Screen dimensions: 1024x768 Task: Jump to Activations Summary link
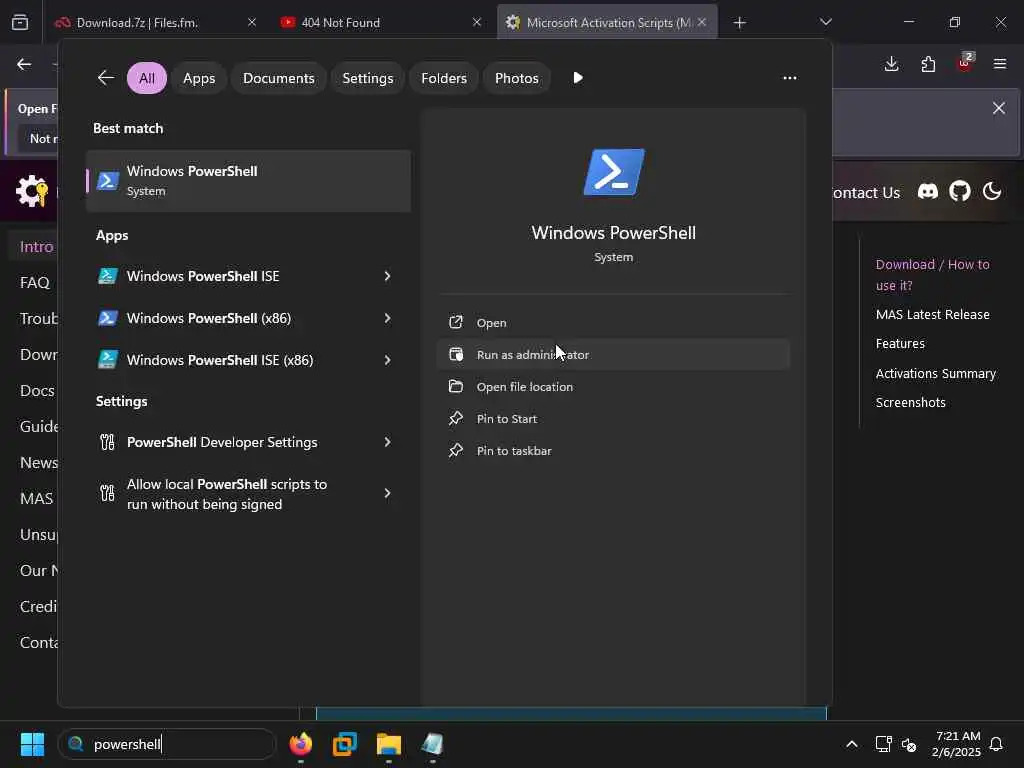tap(936, 374)
